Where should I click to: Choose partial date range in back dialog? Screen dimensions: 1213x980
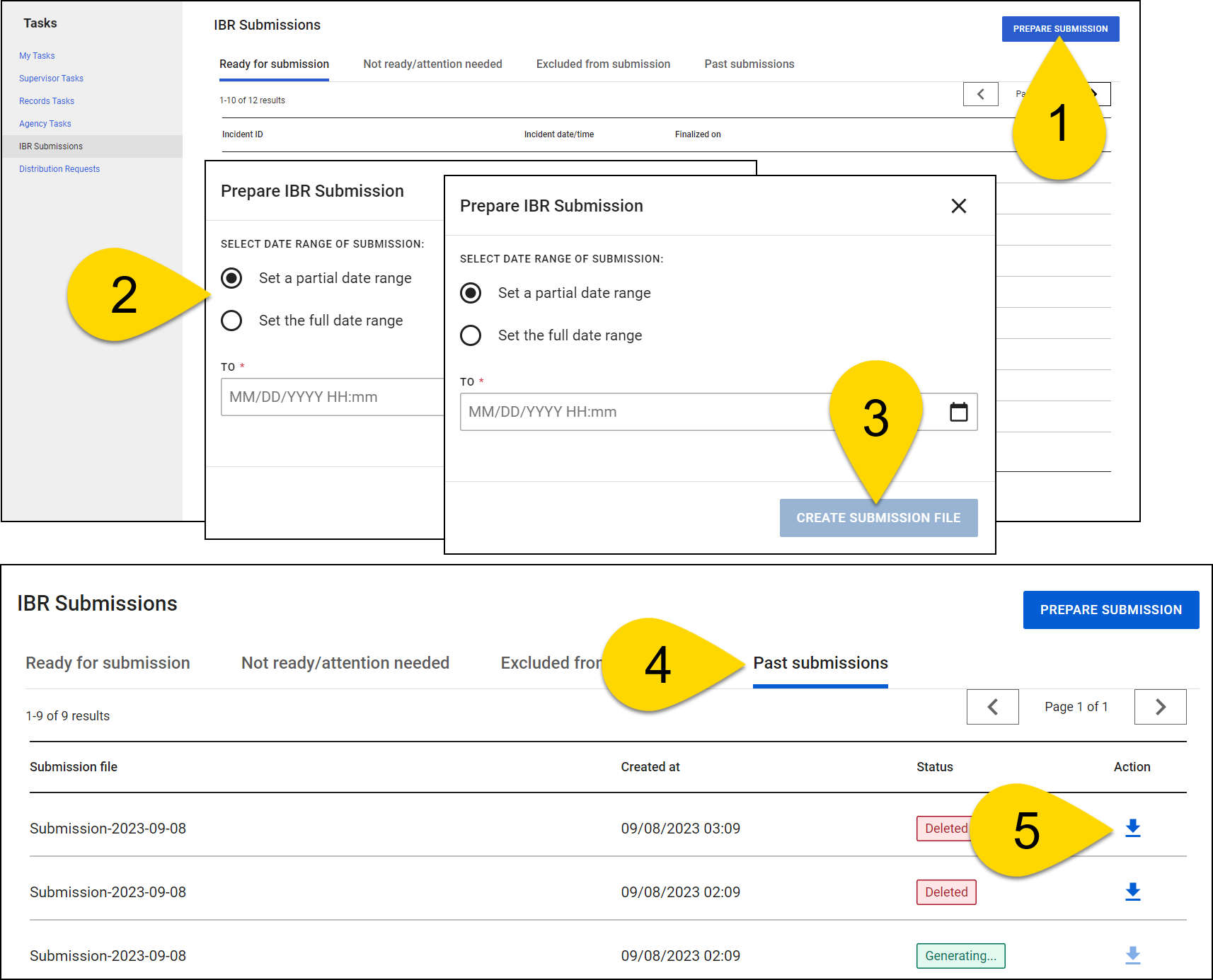[231, 278]
